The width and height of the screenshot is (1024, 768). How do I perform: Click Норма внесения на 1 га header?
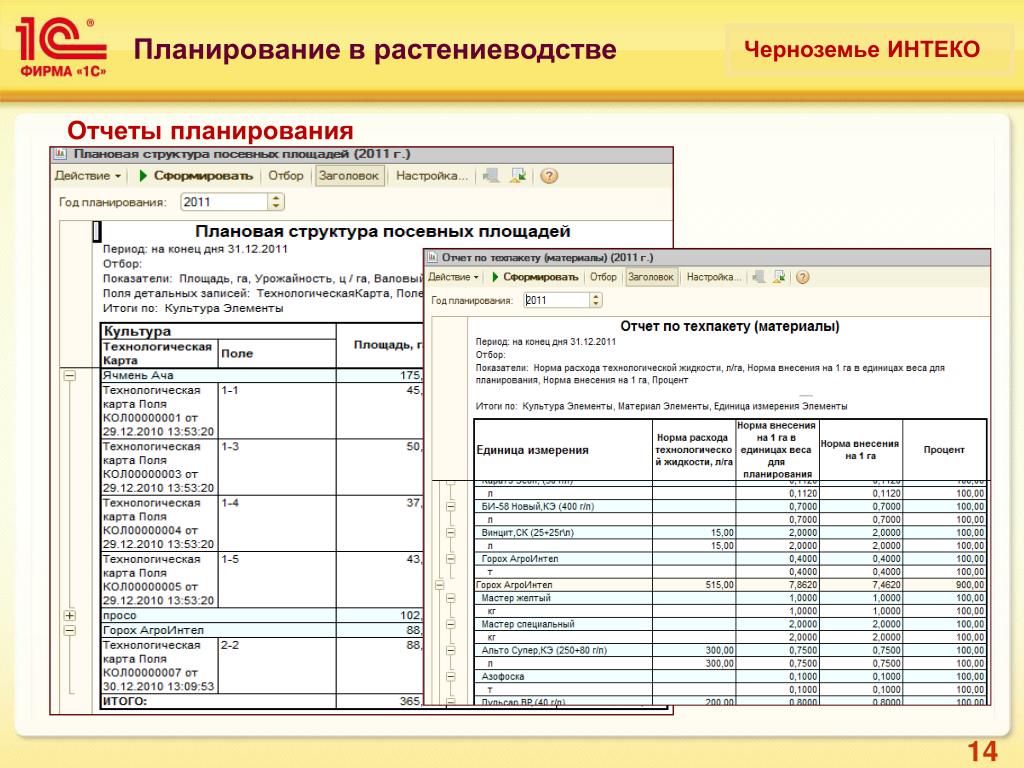click(x=861, y=450)
